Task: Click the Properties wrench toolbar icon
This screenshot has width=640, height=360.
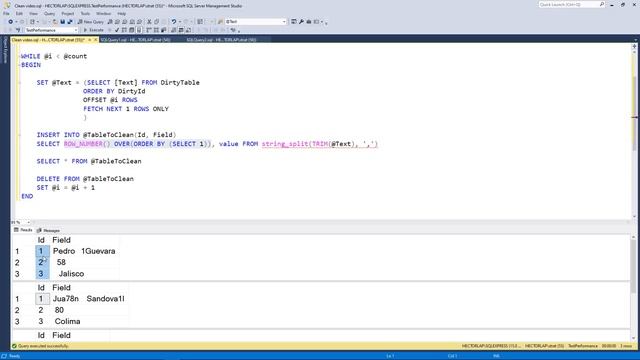Action: click(x=302, y=22)
